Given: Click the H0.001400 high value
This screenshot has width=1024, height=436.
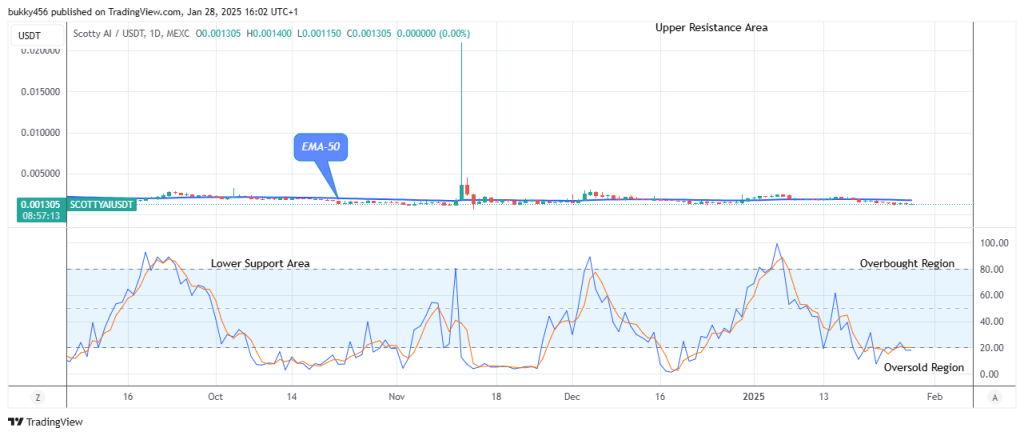Looking at the screenshot, I should tap(270, 33).
